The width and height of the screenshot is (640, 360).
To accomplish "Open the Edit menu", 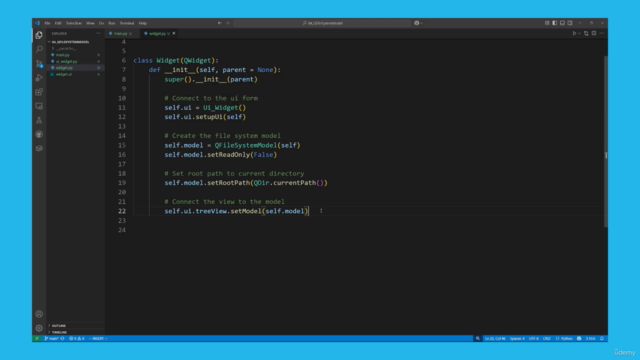I will point(58,23).
